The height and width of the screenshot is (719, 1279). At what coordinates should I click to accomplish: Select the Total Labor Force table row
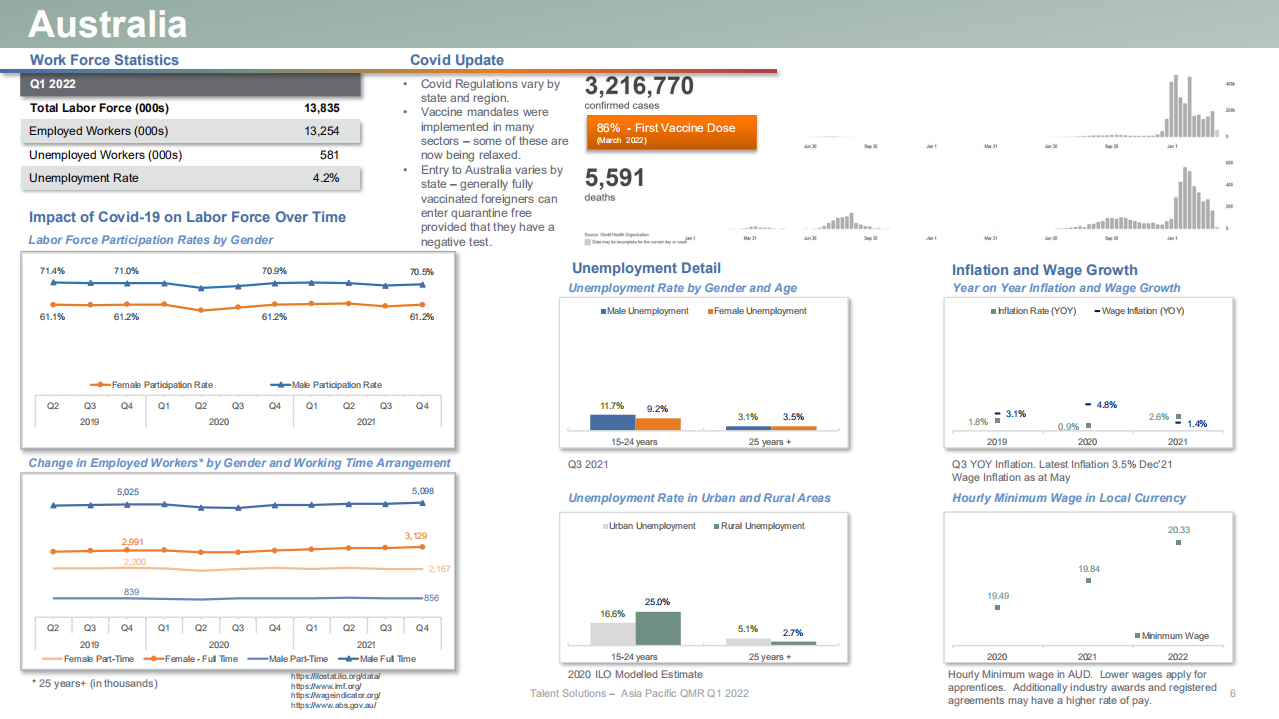click(x=190, y=108)
